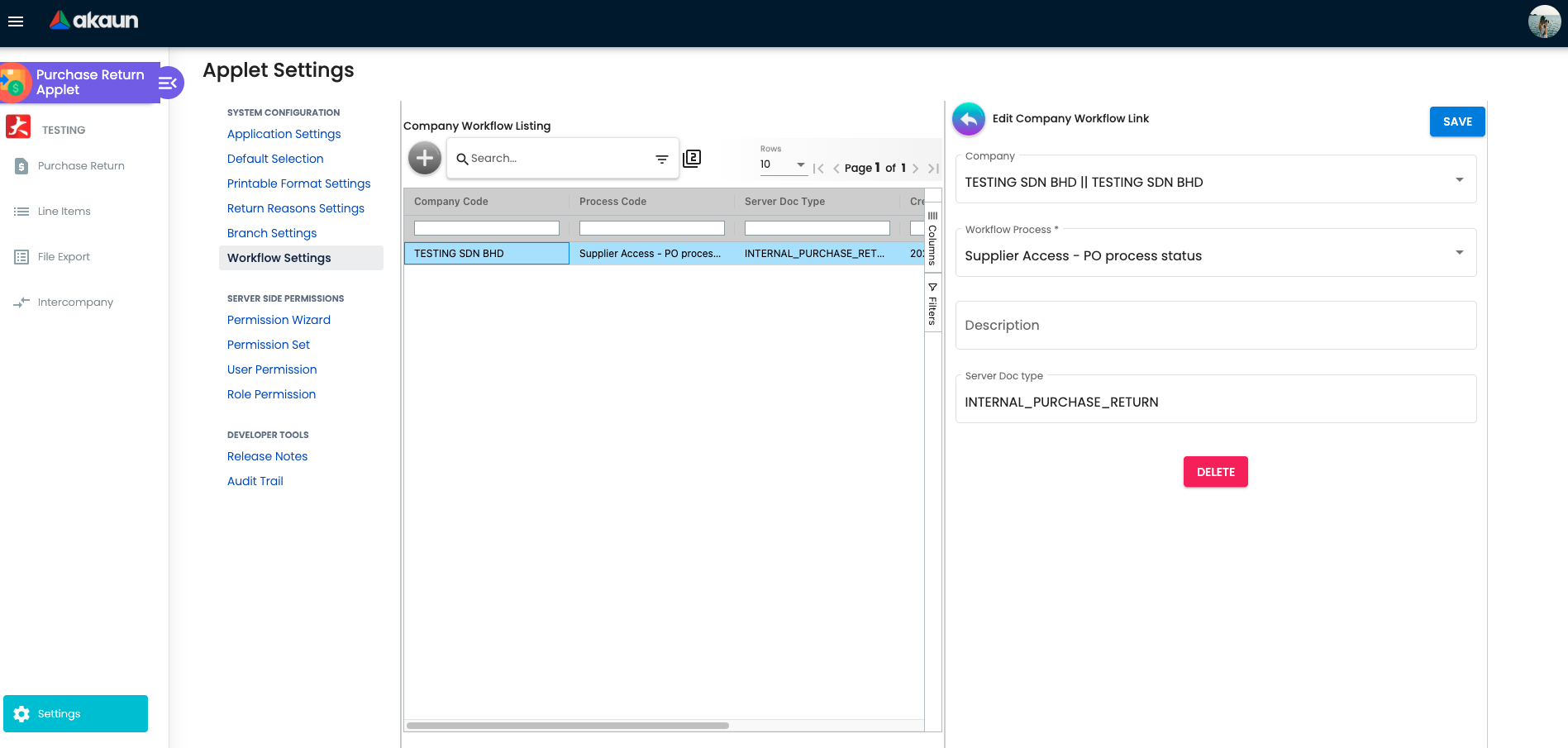1568x748 pixels.
Task: Go to next page arrow
Action: click(x=915, y=169)
